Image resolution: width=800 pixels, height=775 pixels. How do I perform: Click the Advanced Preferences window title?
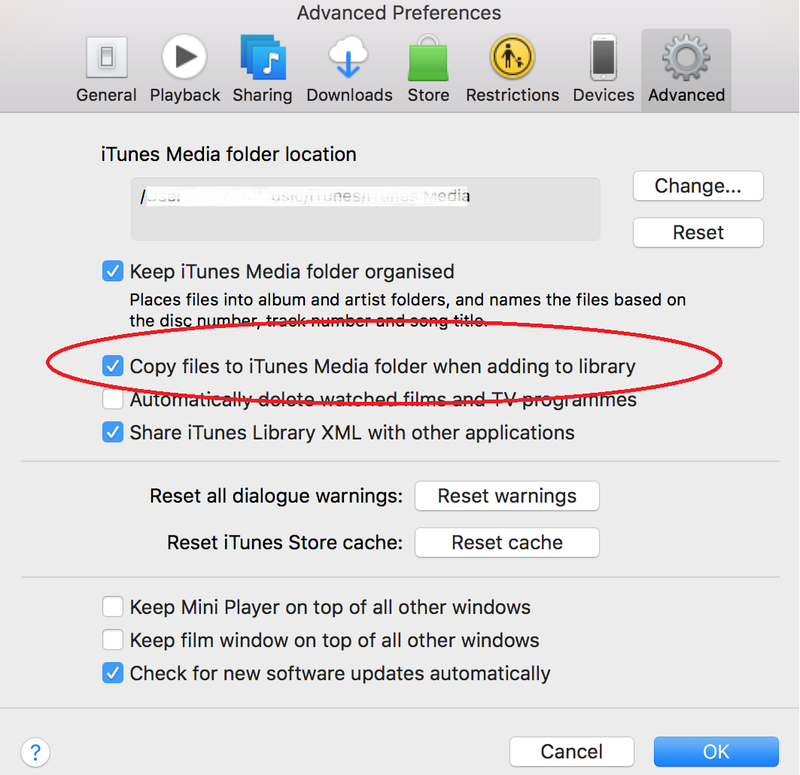tap(399, 13)
